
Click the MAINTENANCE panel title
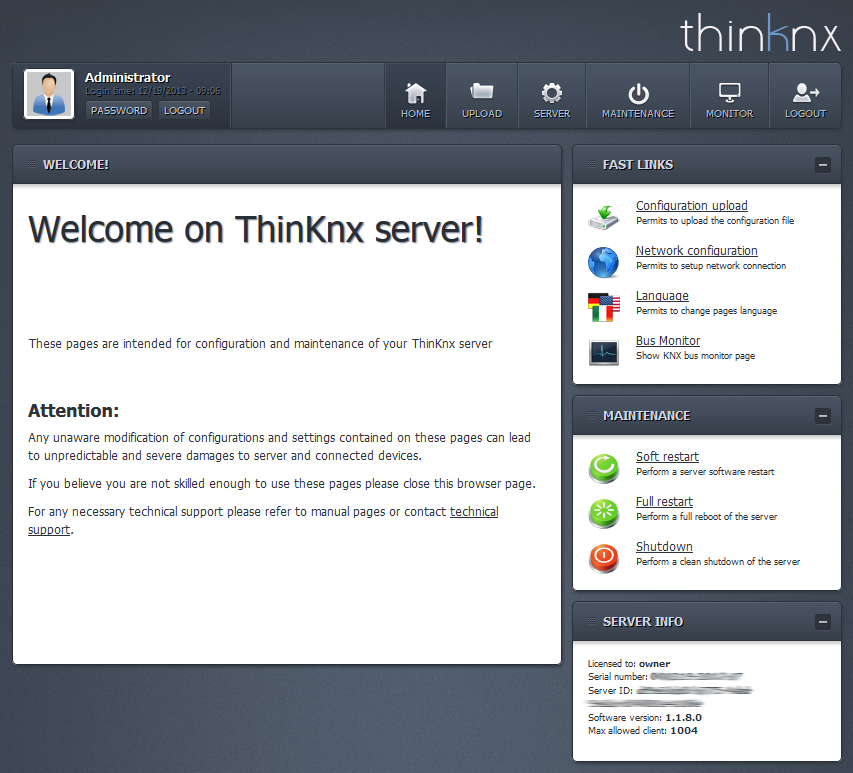click(646, 416)
